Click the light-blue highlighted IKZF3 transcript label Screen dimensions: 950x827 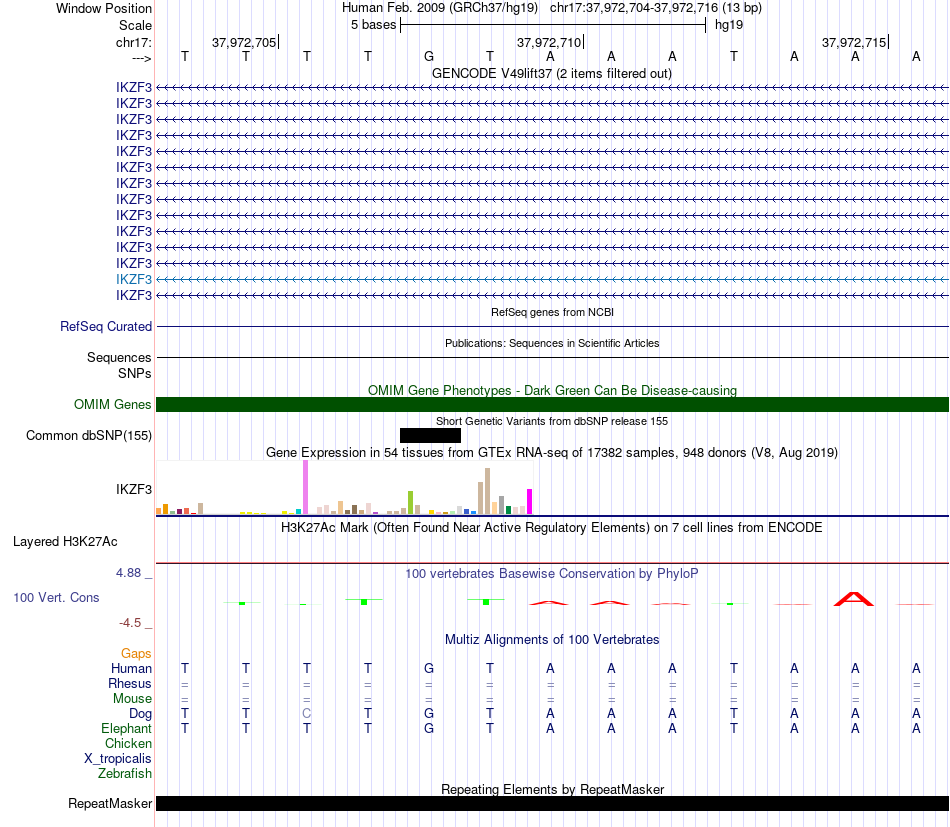(x=133, y=279)
